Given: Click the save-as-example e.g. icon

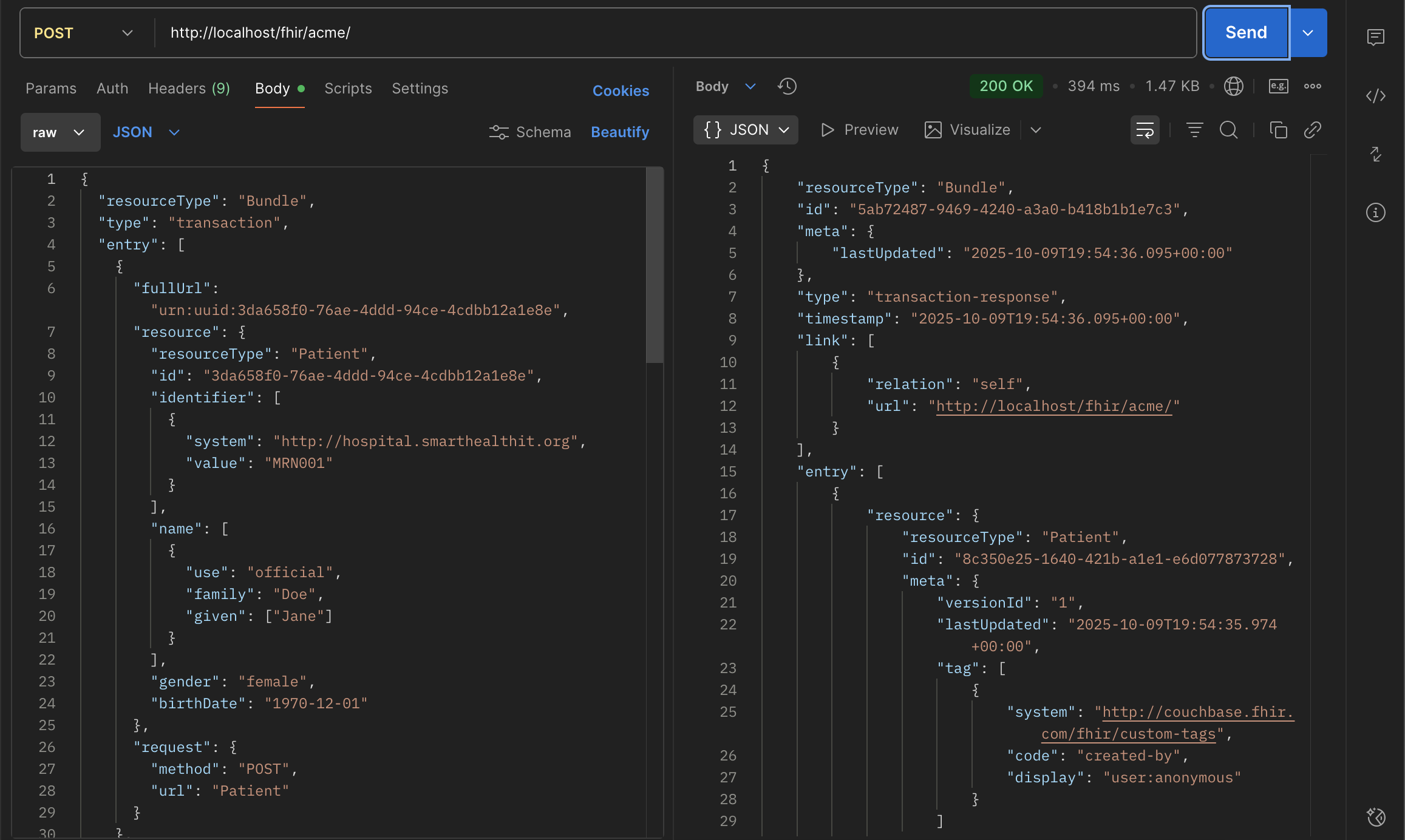Looking at the screenshot, I should (1278, 86).
